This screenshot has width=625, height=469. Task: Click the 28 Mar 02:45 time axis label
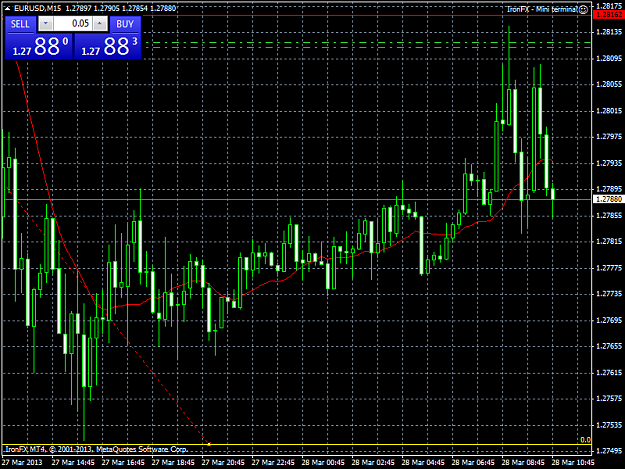coord(373,463)
